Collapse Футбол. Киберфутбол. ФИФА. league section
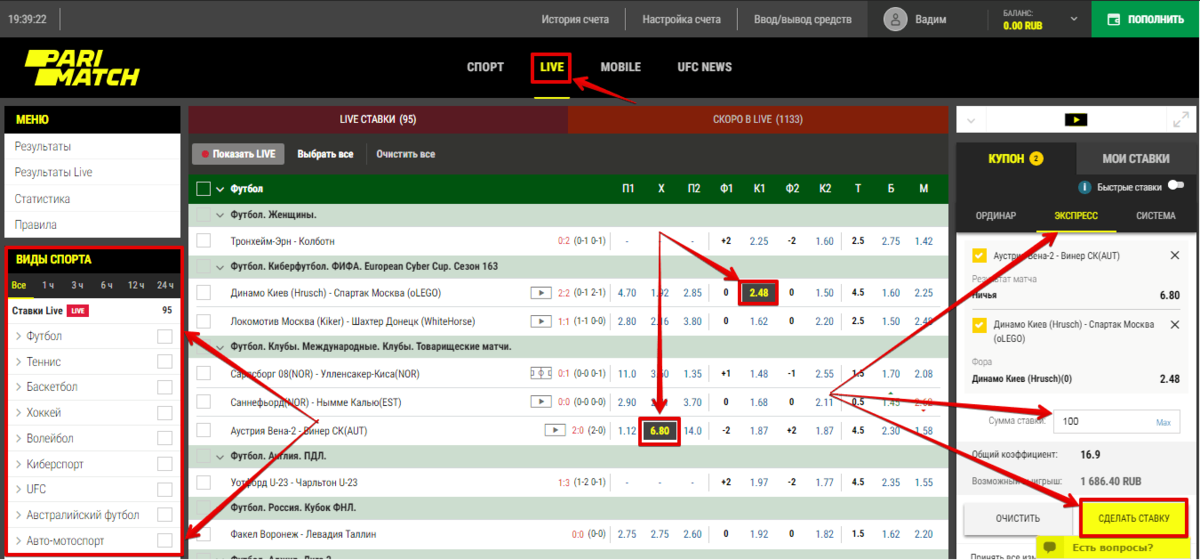This screenshot has height=560, width=1200. click(221, 267)
